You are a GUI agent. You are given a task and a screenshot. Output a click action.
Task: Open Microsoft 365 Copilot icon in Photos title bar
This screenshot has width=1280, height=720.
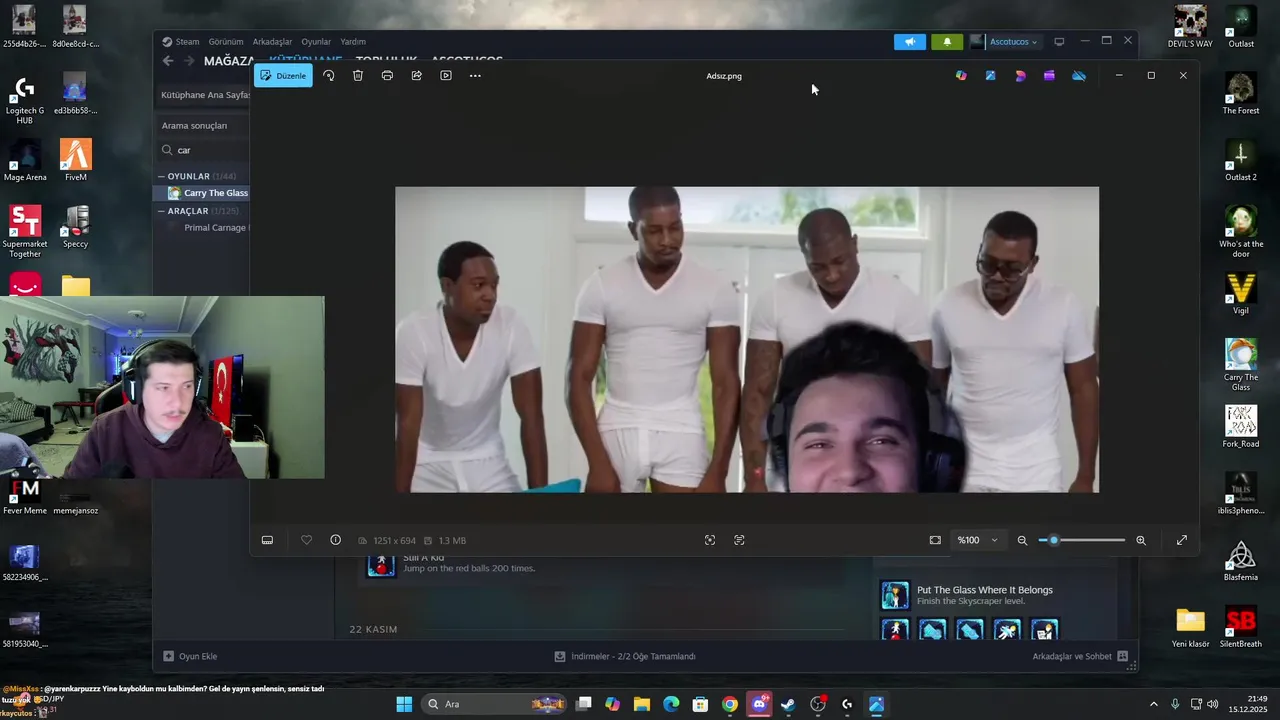tap(961, 76)
